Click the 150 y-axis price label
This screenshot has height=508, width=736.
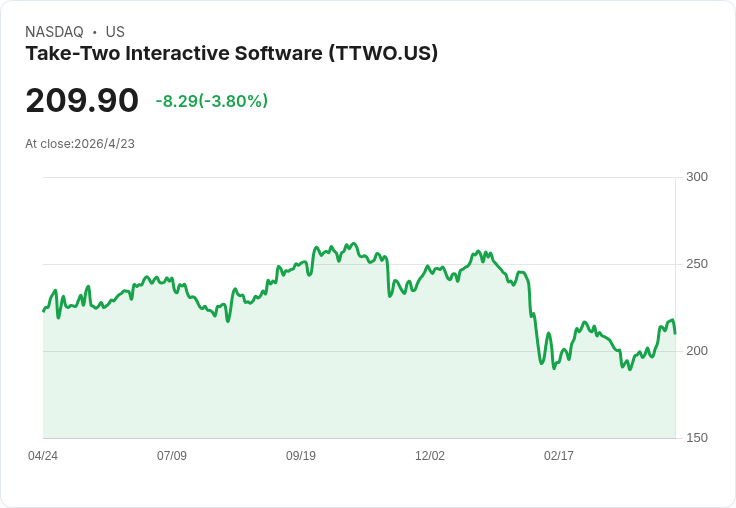(x=697, y=438)
